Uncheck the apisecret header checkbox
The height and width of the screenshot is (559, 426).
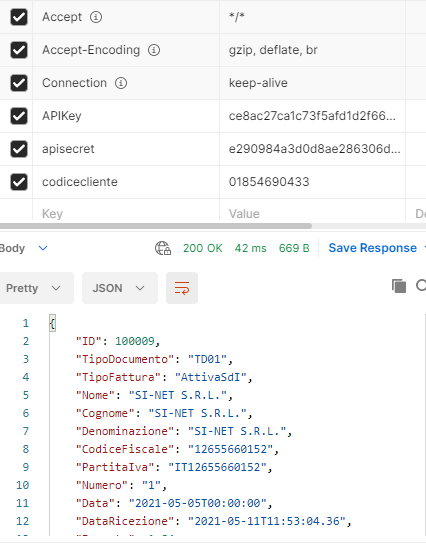19,149
